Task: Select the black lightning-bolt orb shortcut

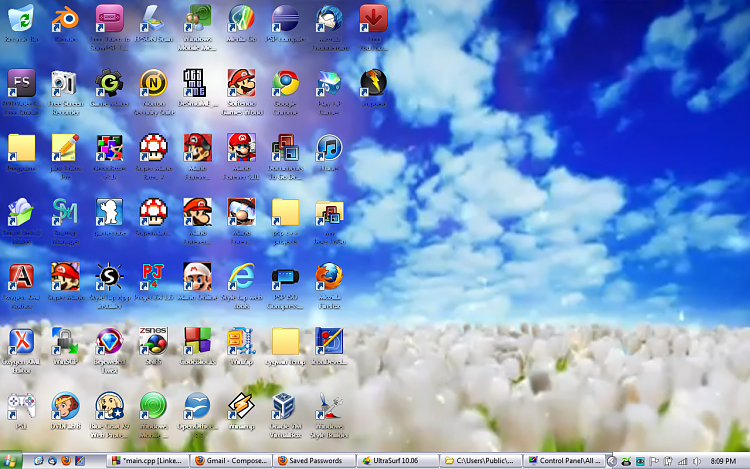Action: 374,83
